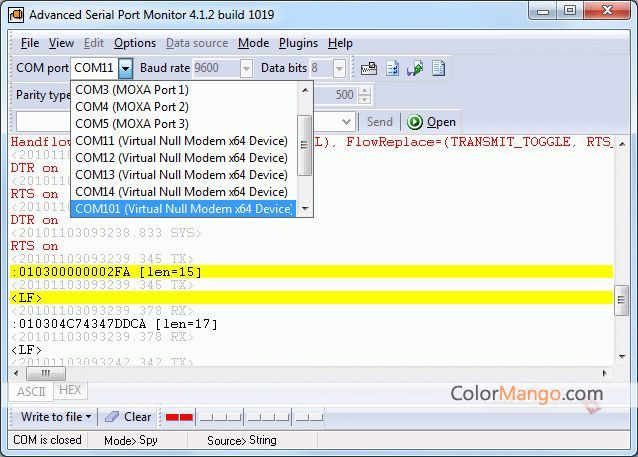Click the text document toolbar icon

438,68
